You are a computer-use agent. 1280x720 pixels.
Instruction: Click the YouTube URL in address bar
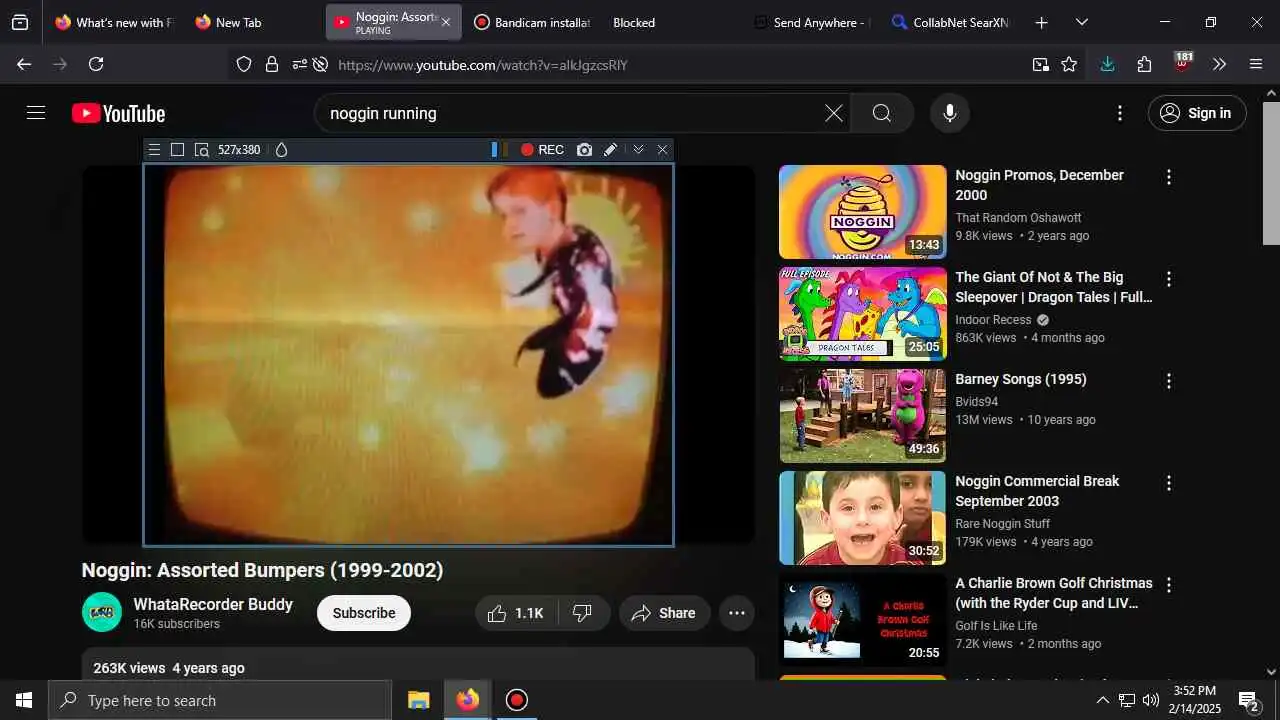pyautogui.click(x=483, y=65)
